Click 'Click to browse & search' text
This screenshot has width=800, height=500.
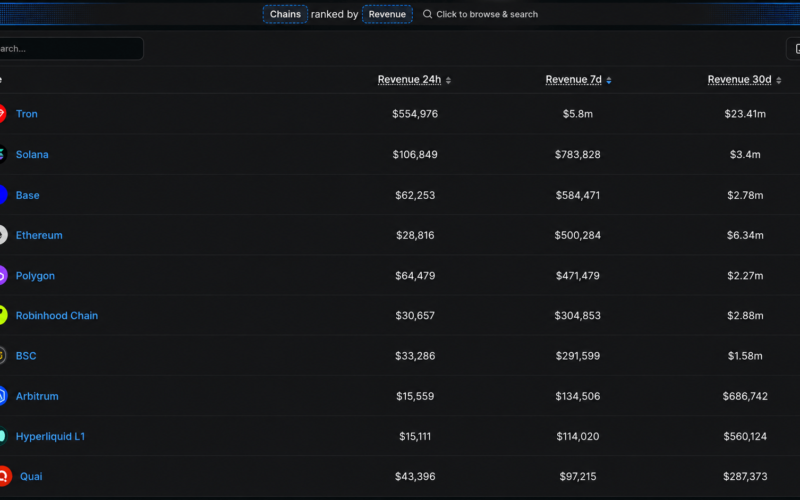click(x=487, y=14)
